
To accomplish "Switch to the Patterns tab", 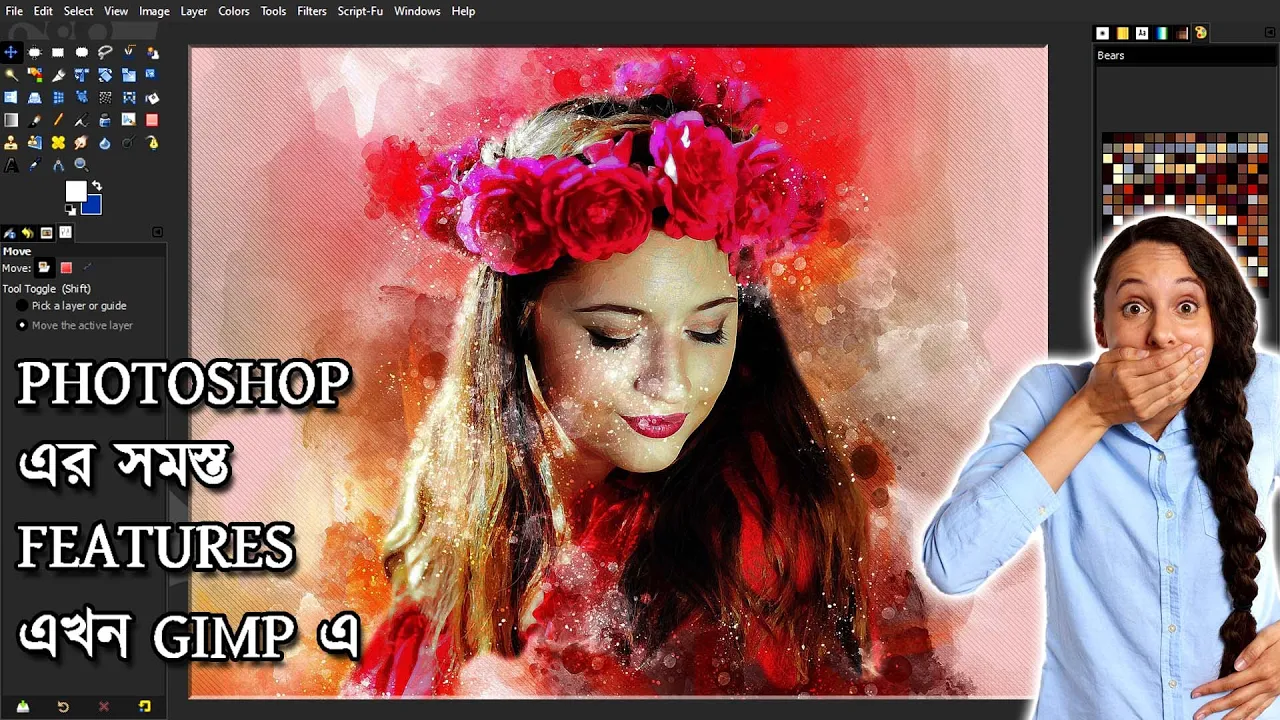I will 1123,33.
